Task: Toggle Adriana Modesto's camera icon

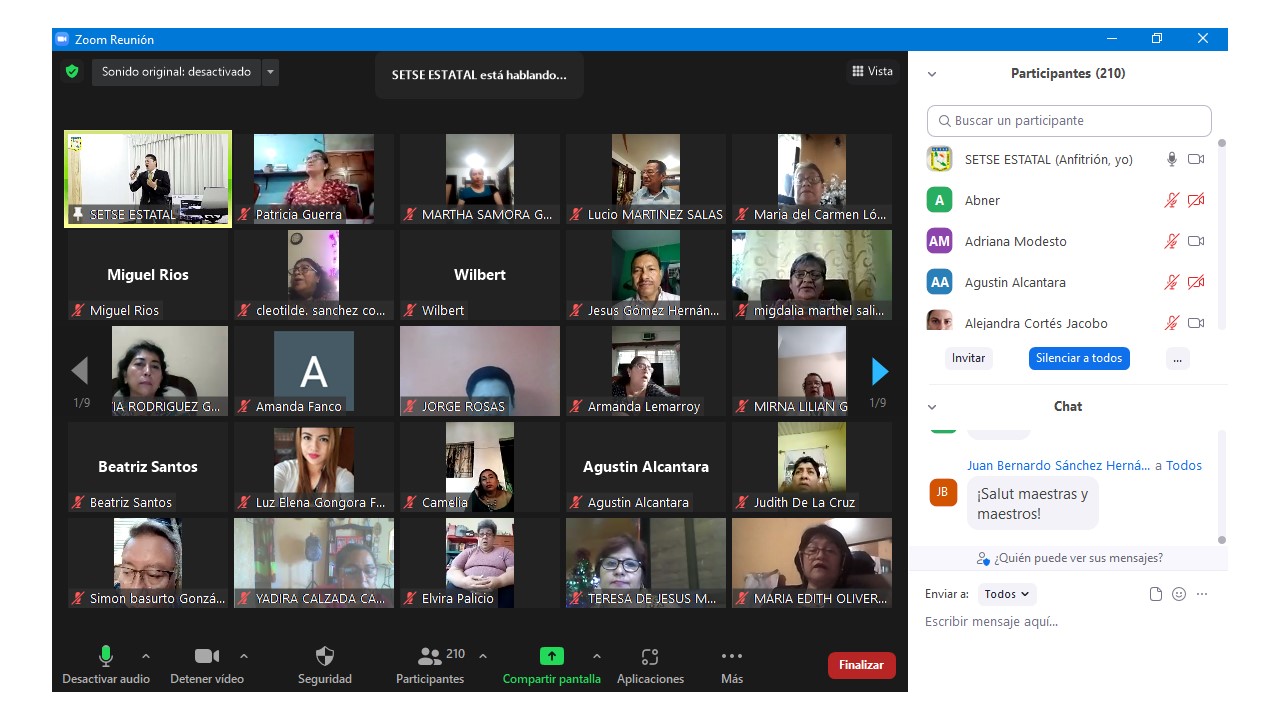Action: [1196, 241]
